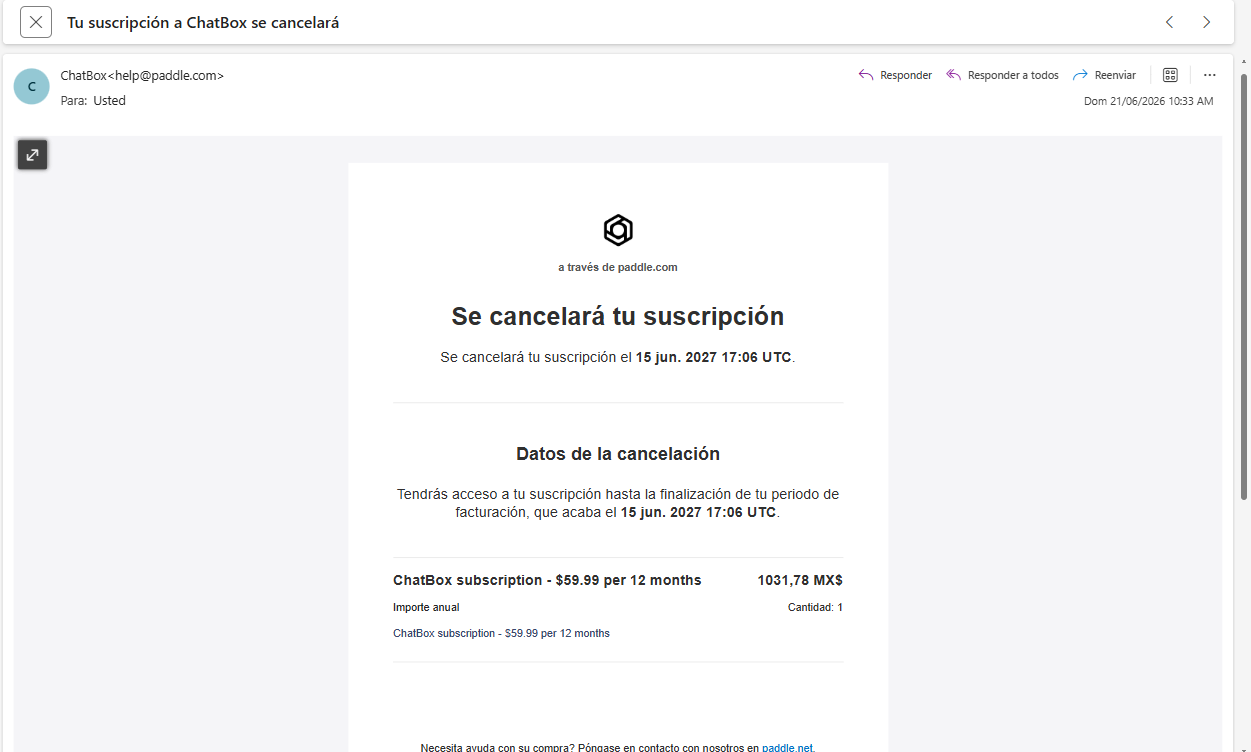Close the open email message
Viewport: 1251px width, 752px height.
[x=36, y=22]
